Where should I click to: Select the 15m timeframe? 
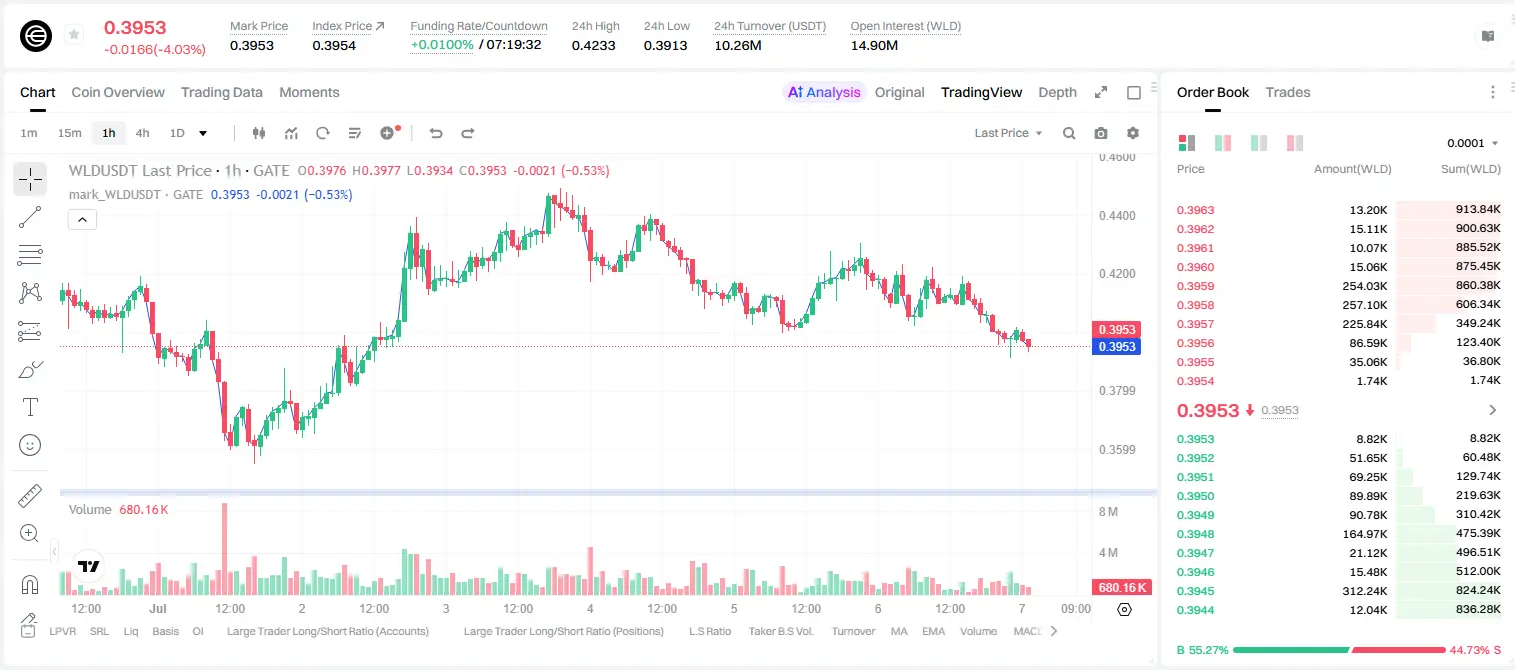(69, 133)
